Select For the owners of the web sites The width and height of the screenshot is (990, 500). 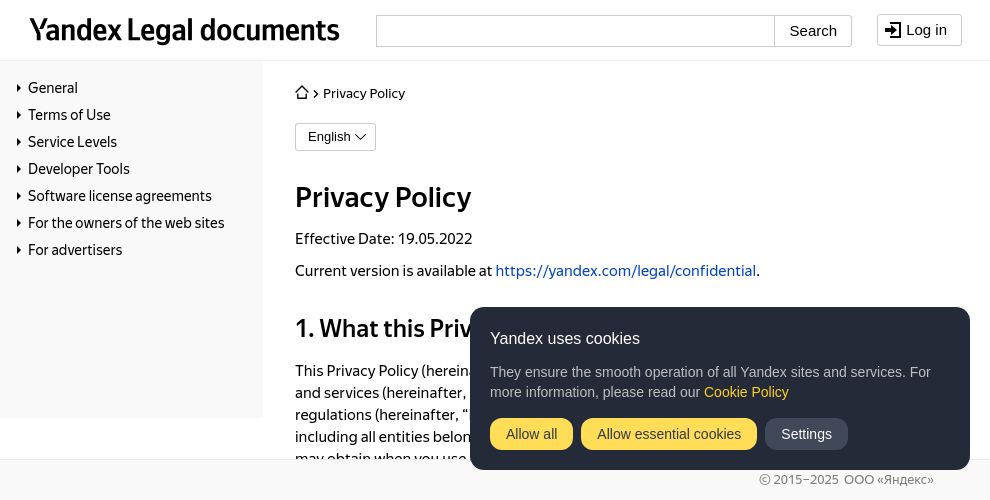126,223
